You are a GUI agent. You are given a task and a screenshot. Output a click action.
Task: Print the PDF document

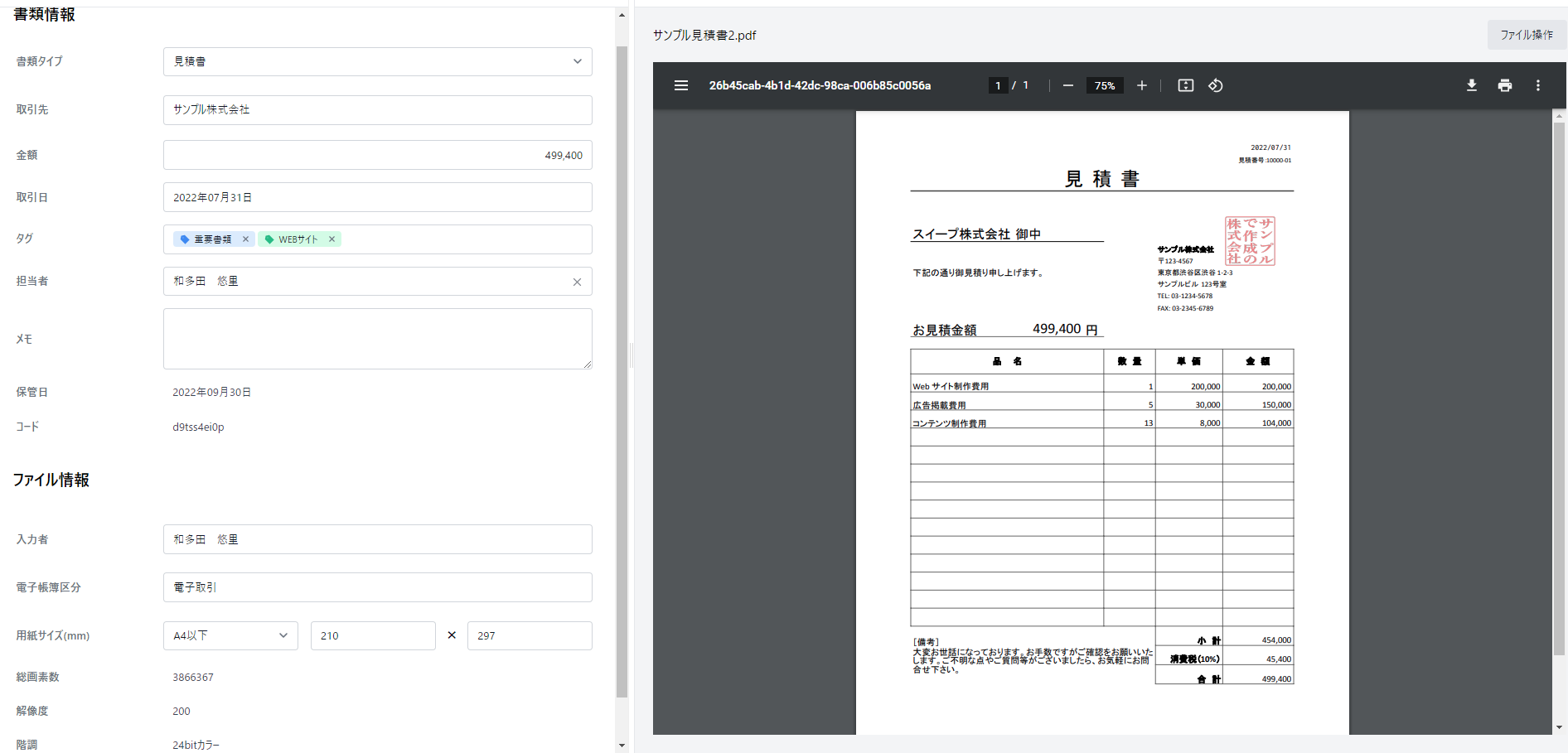pyautogui.click(x=1505, y=85)
